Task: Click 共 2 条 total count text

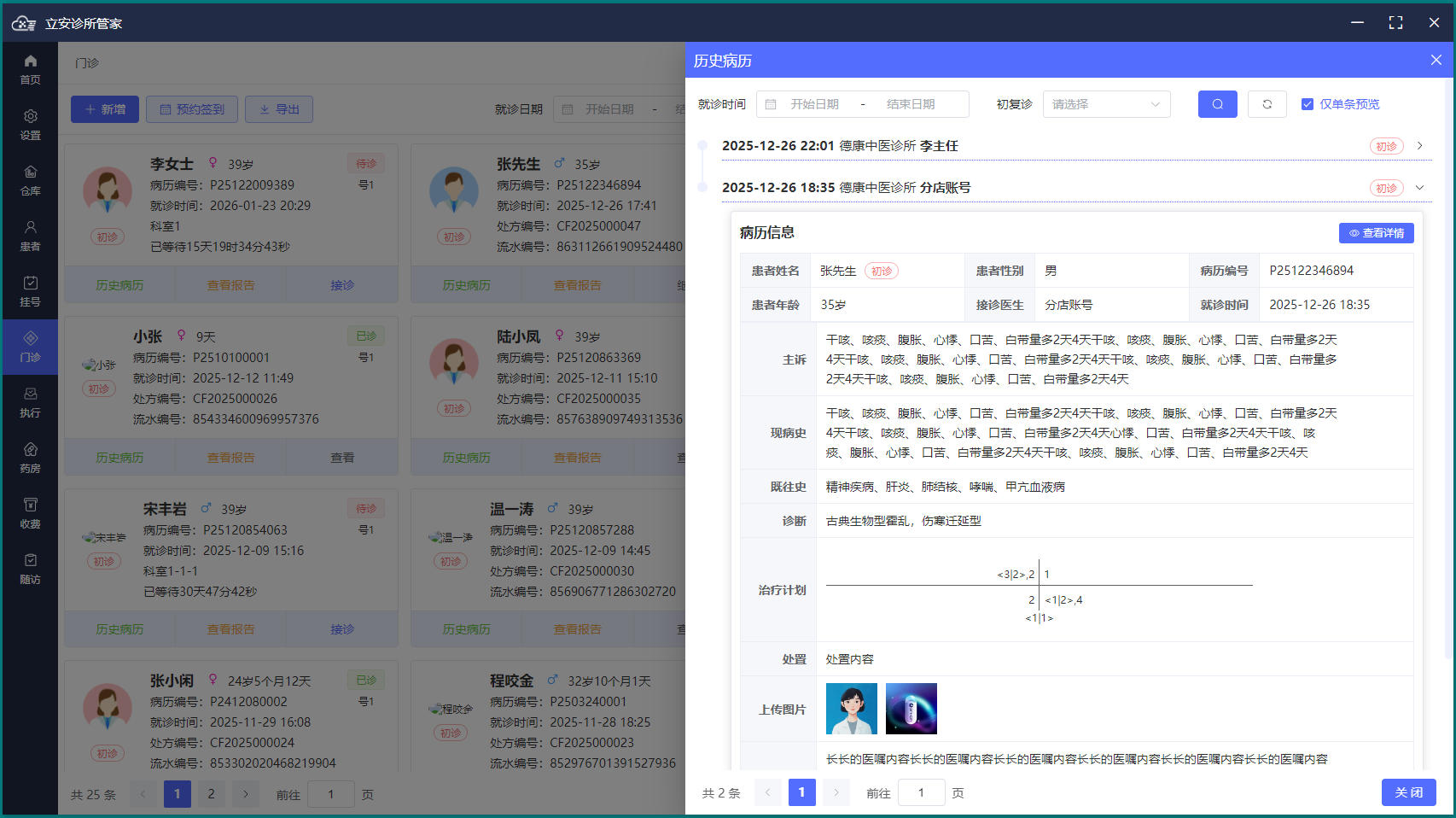Action: [721, 793]
